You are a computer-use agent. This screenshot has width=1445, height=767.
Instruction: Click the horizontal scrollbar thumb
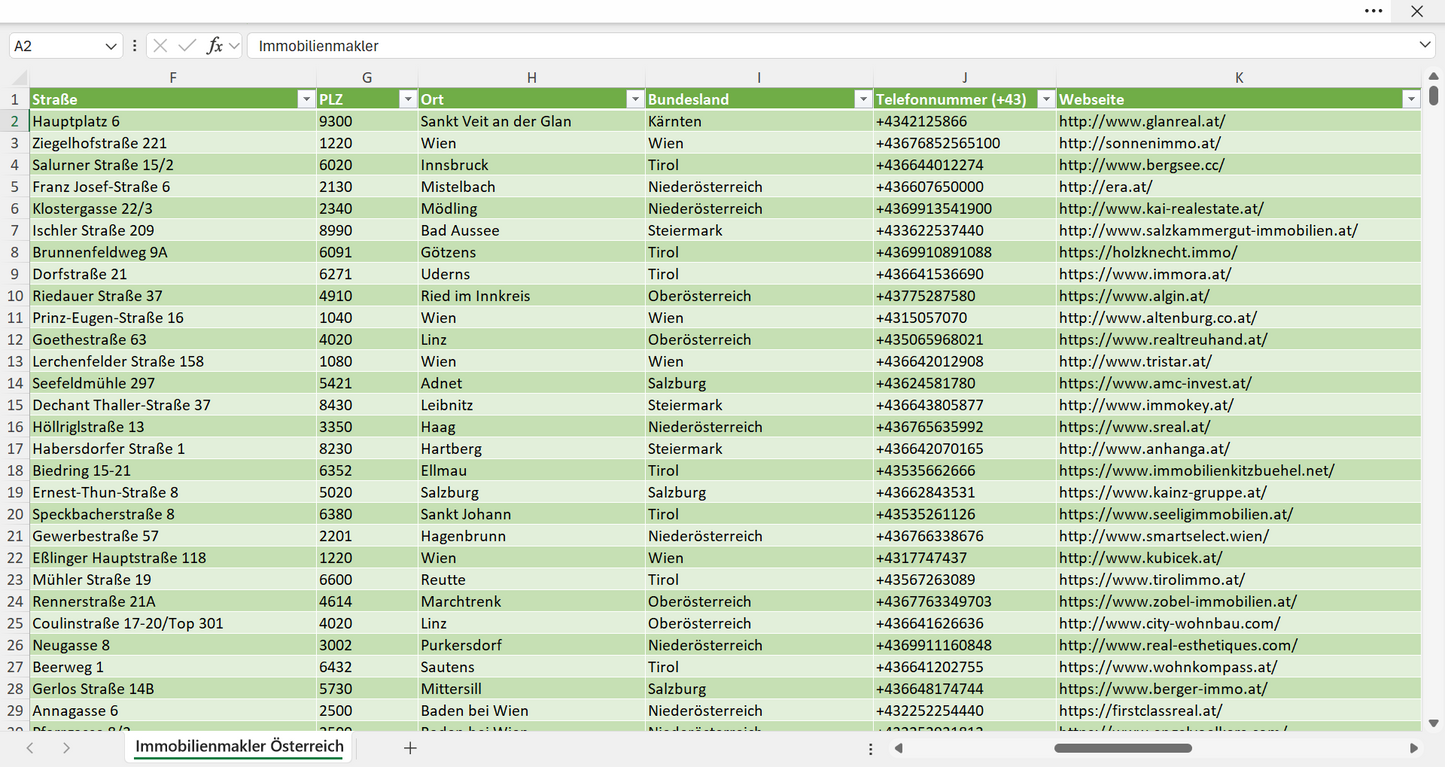(x=1123, y=748)
